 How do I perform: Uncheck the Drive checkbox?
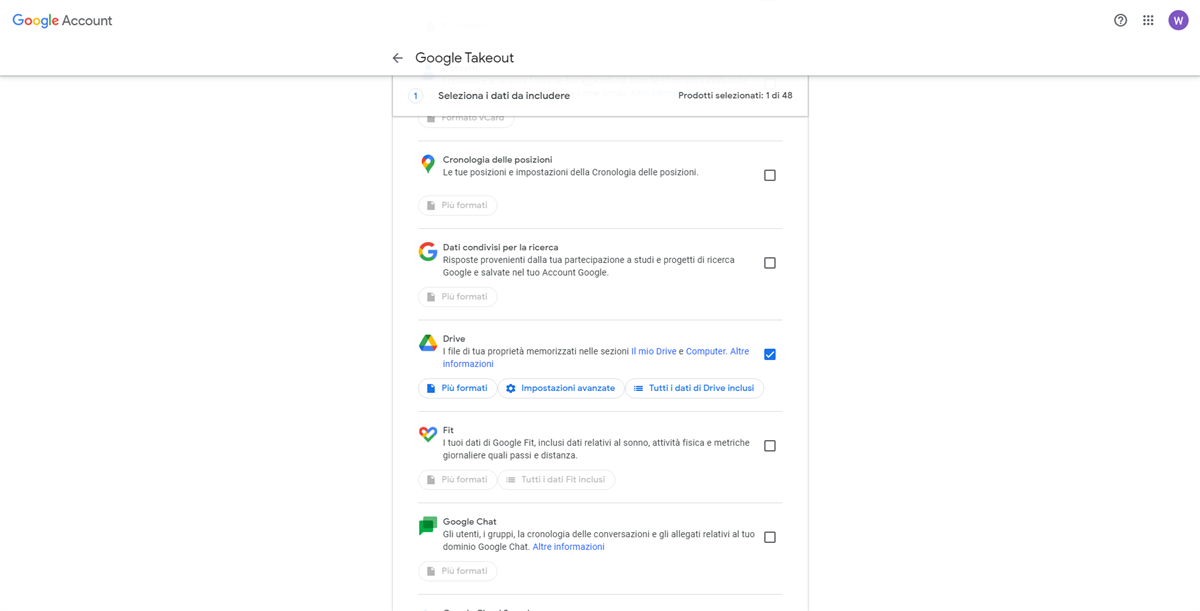point(770,354)
